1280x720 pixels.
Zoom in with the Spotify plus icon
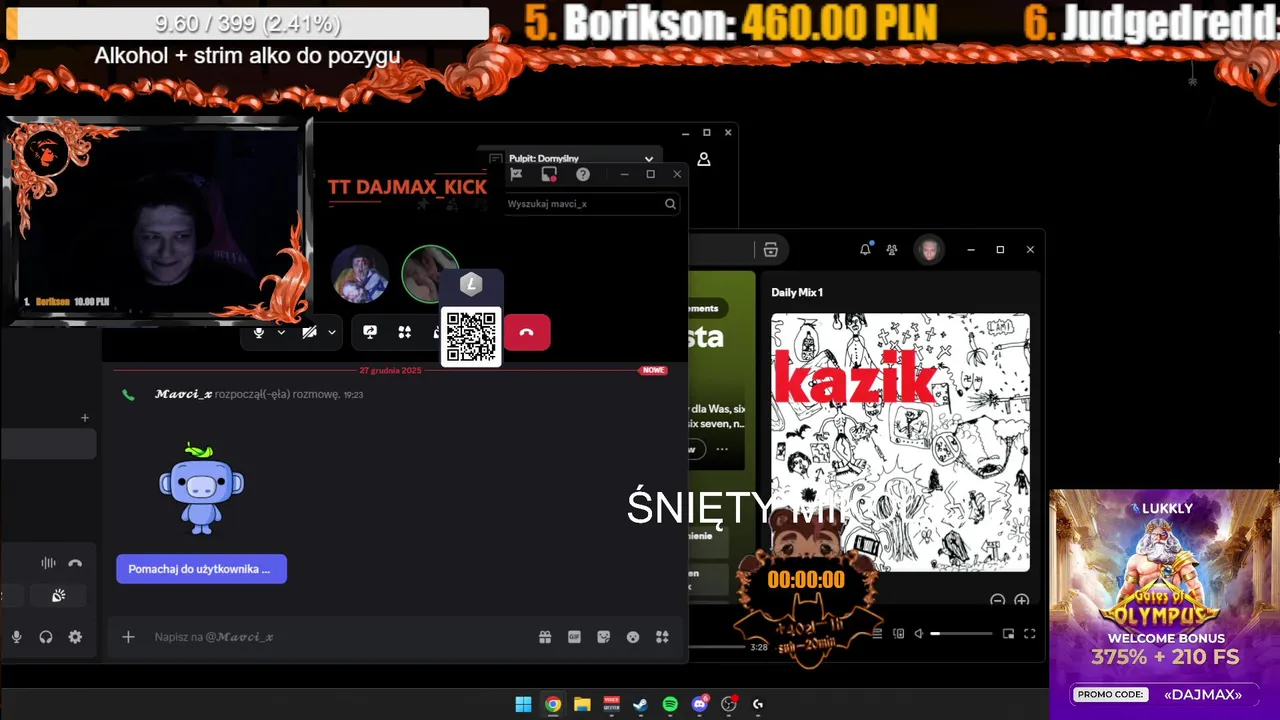coord(1021,600)
